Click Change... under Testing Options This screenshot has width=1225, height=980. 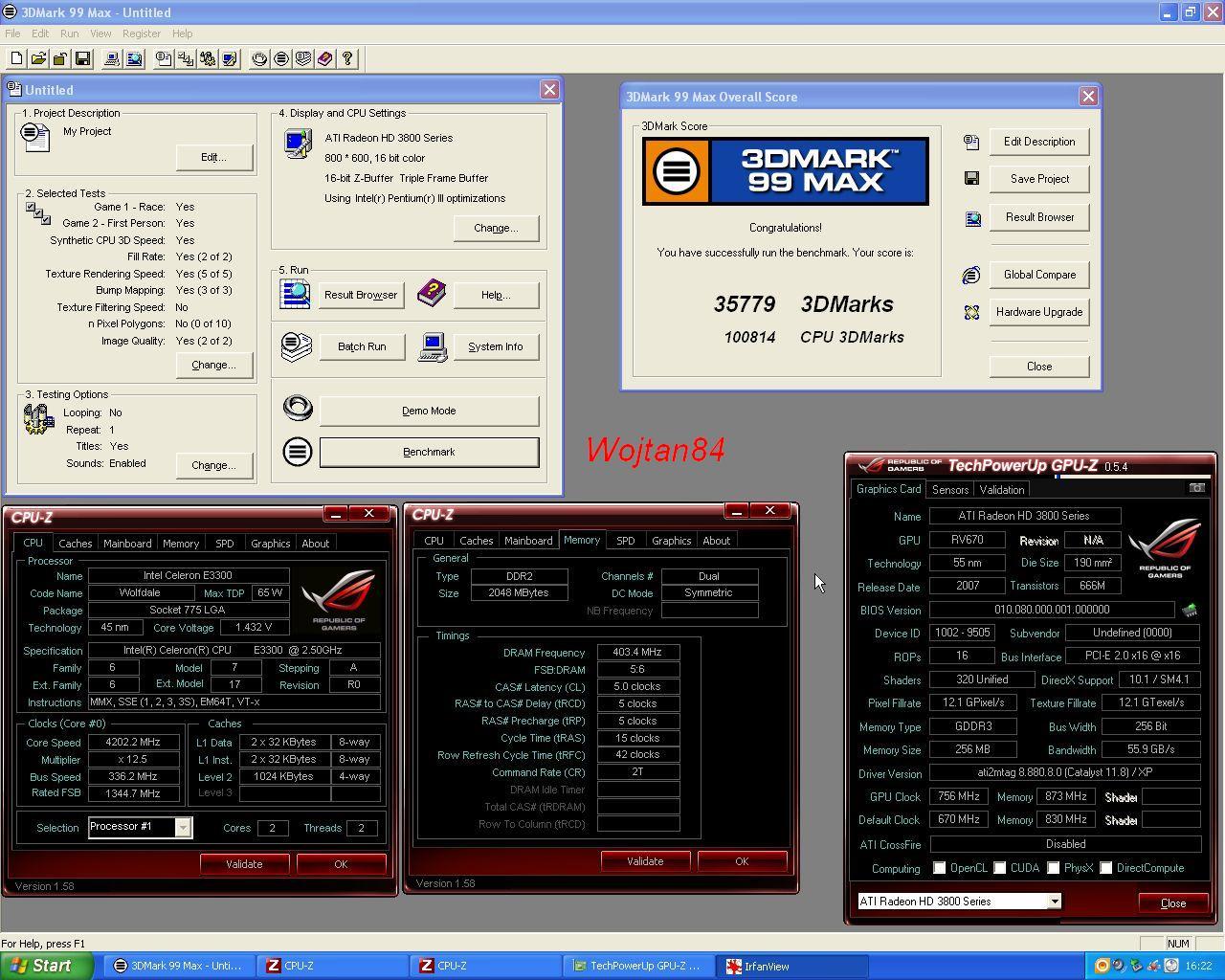coord(214,465)
